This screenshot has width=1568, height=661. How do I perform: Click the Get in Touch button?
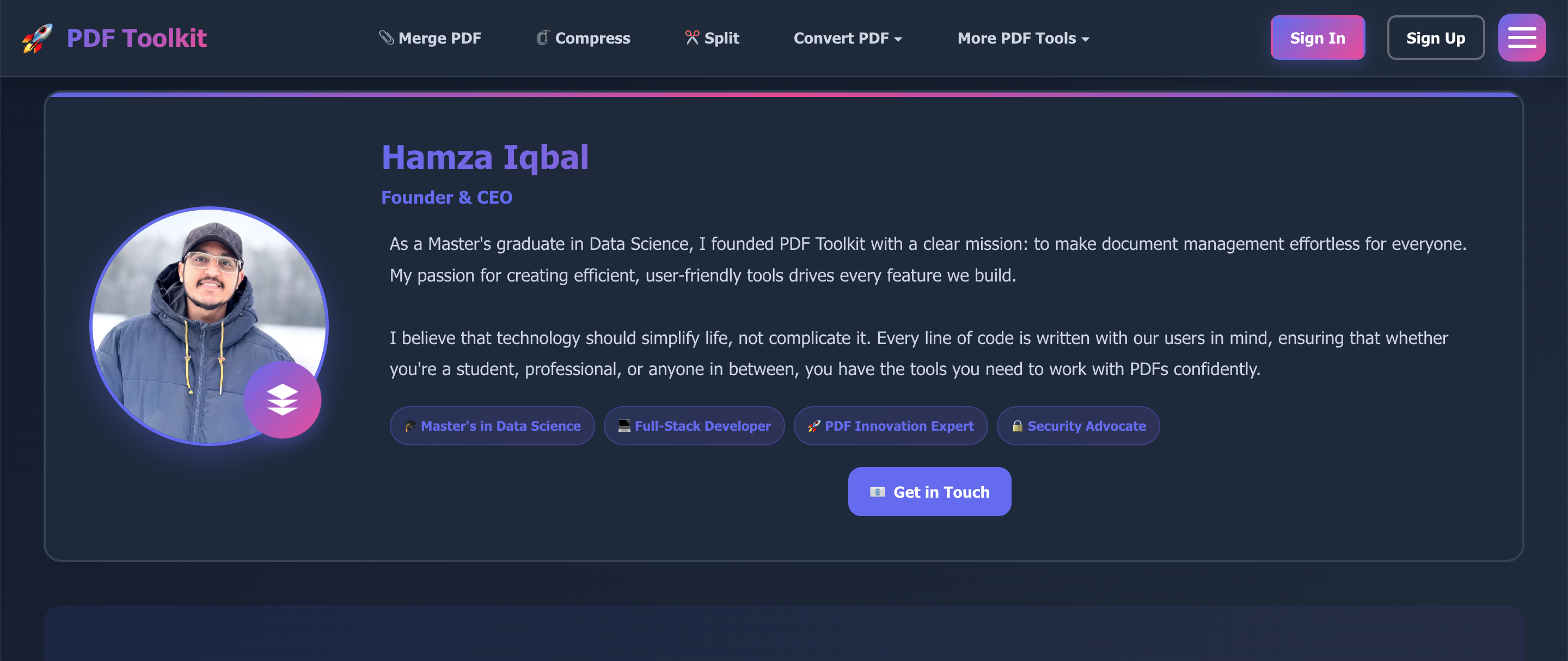click(929, 492)
